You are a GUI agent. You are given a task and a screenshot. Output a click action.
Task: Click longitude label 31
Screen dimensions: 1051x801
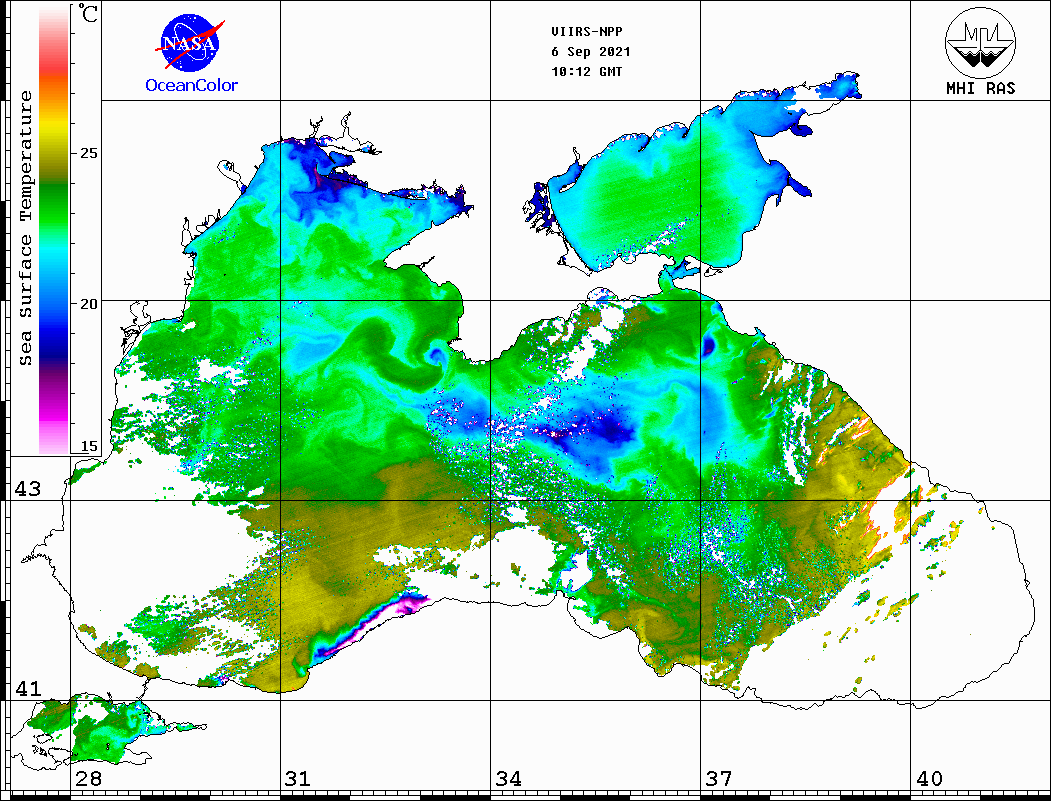tap(298, 778)
